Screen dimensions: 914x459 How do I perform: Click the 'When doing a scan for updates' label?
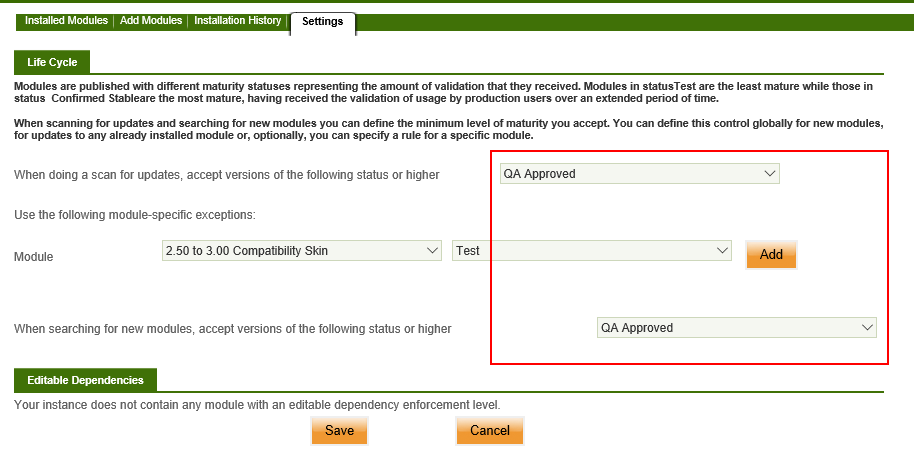[x=226, y=175]
